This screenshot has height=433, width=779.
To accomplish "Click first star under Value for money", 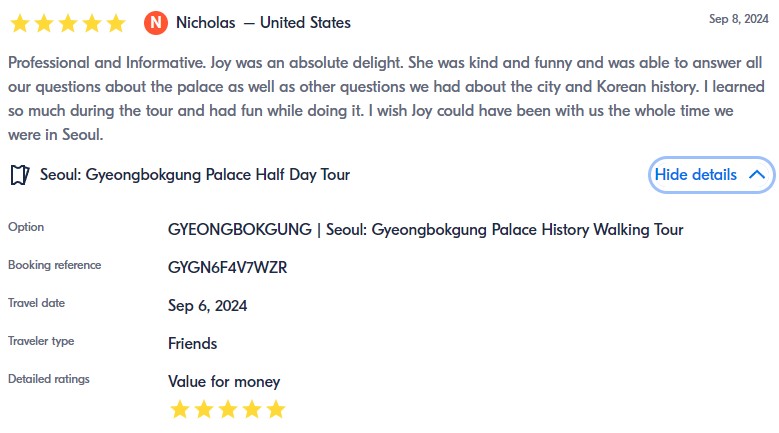I will [179, 409].
